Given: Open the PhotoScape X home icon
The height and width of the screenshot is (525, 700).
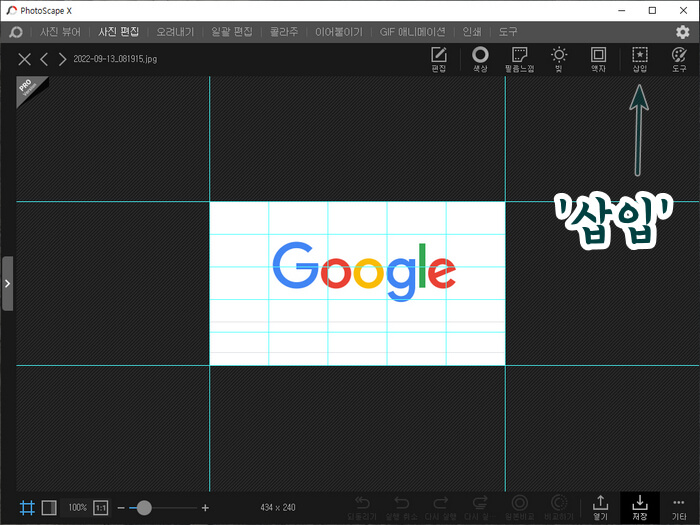Looking at the screenshot, I should click(x=16, y=32).
